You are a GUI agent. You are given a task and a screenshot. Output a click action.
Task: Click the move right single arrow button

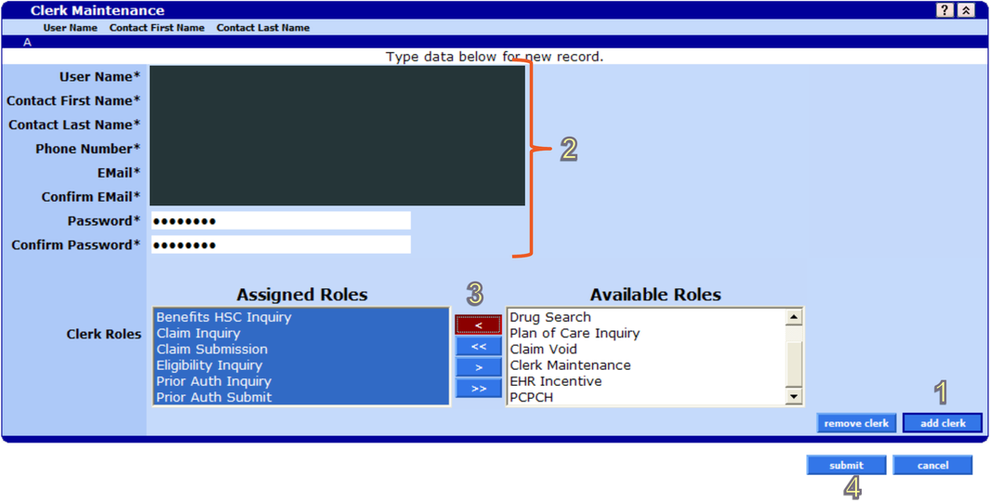(x=478, y=367)
